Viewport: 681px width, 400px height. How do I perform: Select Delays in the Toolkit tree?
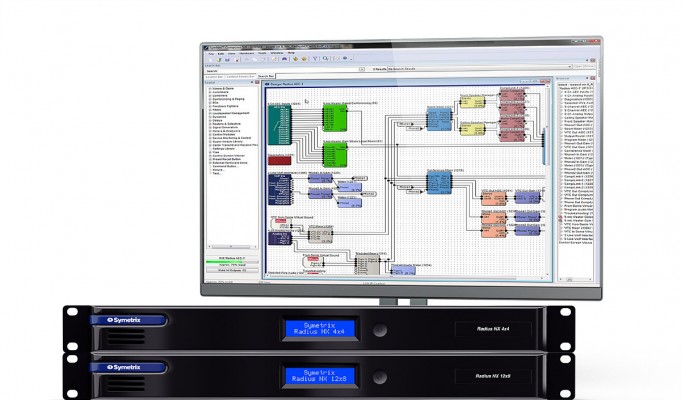tap(218, 120)
